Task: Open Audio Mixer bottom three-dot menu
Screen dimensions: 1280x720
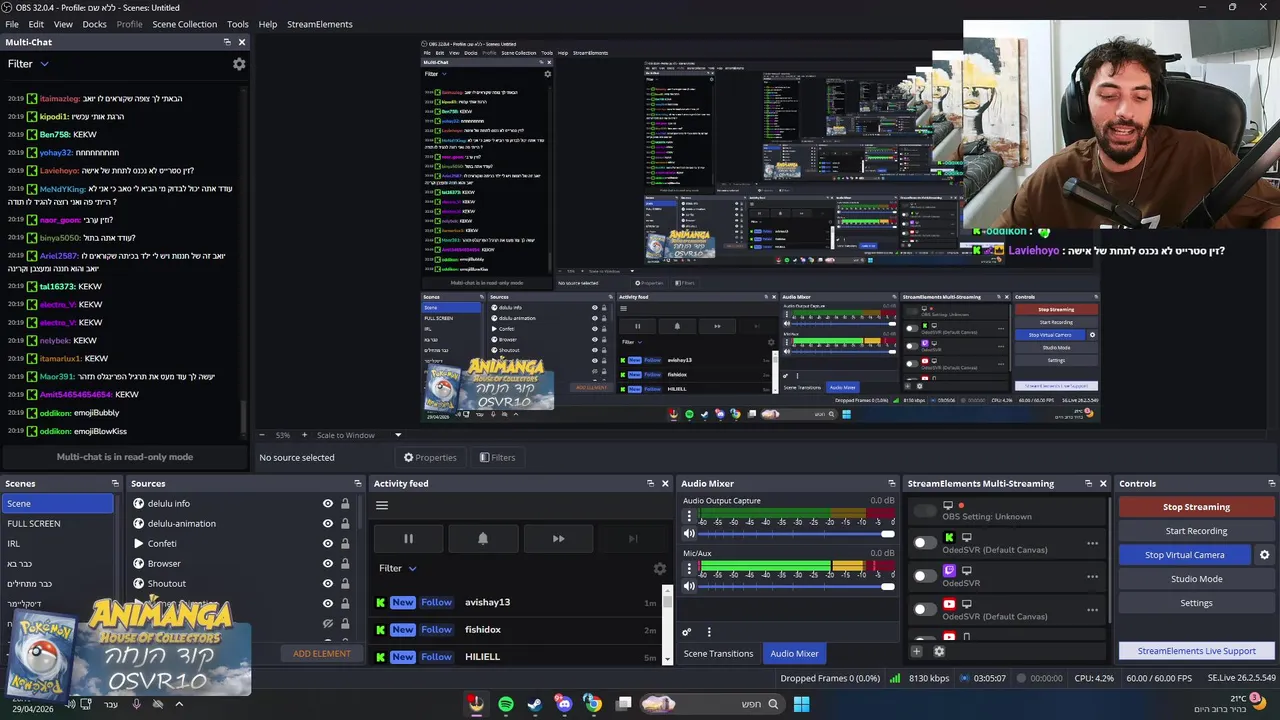Action: pos(709,632)
